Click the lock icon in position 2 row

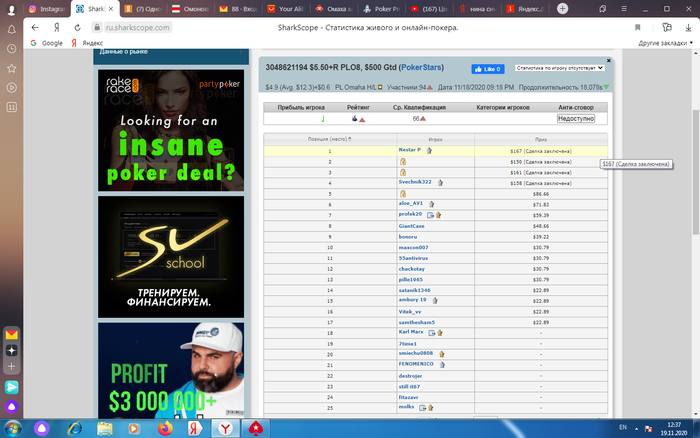(x=403, y=162)
